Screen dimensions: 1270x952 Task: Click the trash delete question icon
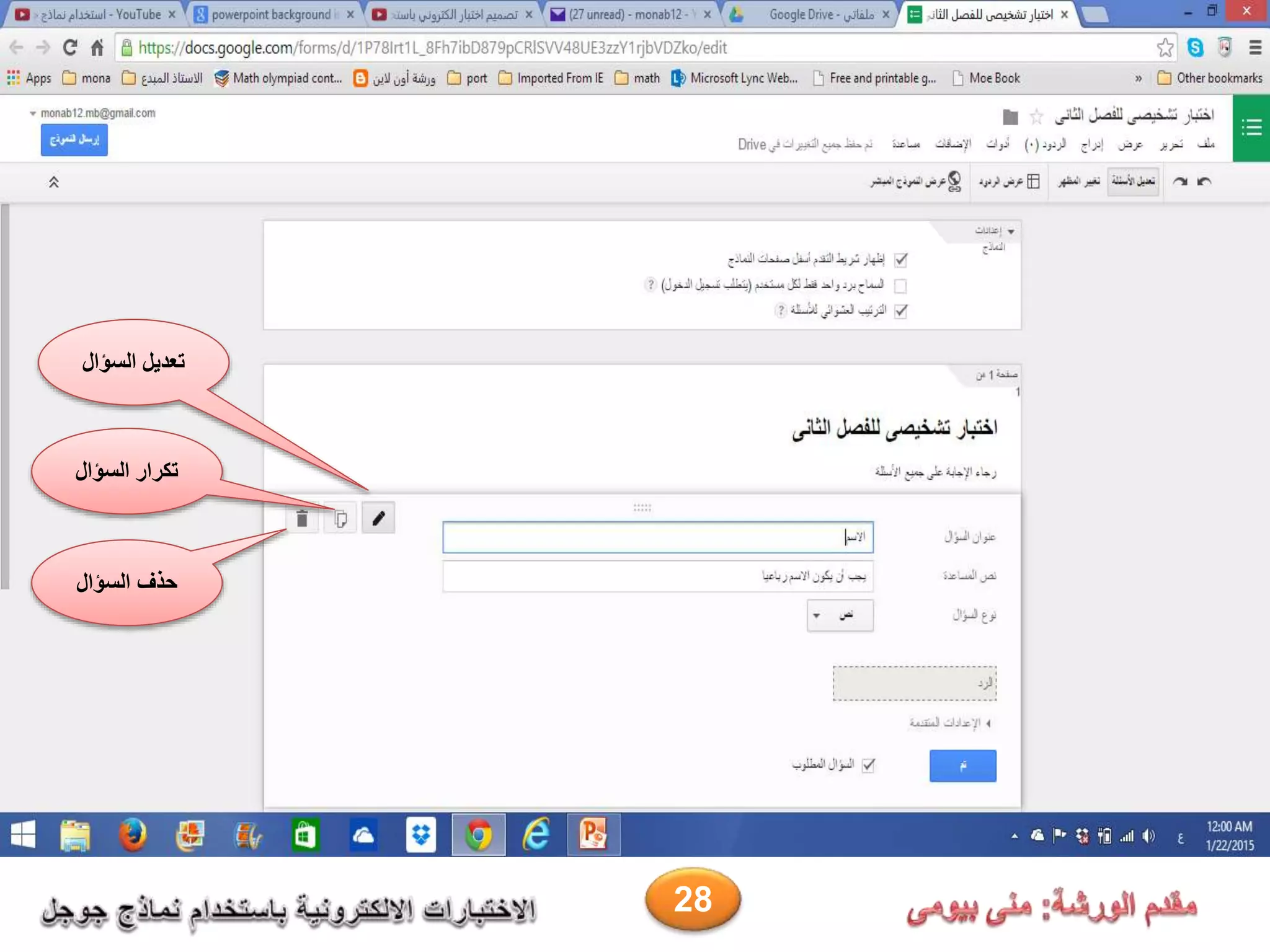click(302, 518)
